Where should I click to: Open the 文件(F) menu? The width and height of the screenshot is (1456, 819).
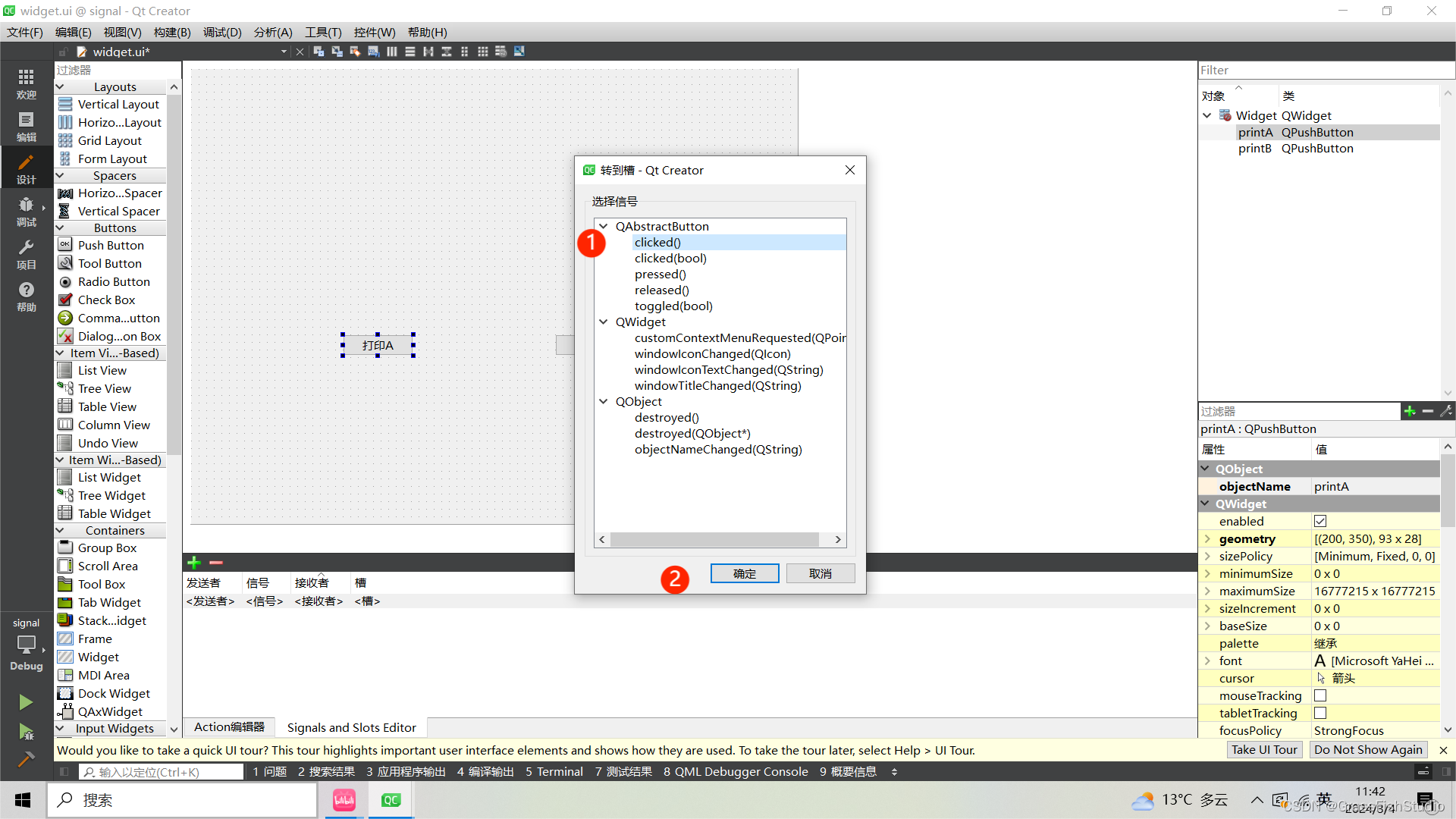click(25, 32)
